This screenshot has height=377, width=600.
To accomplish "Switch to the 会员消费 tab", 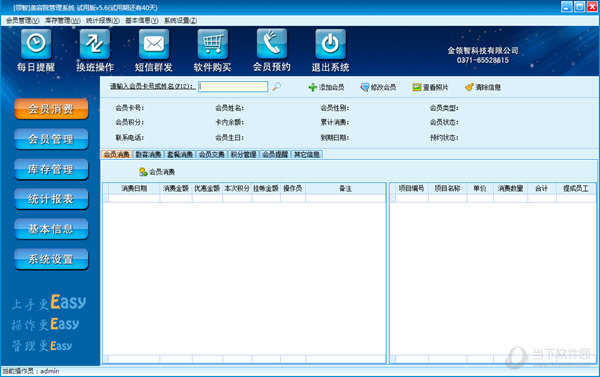I will pos(117,154).
